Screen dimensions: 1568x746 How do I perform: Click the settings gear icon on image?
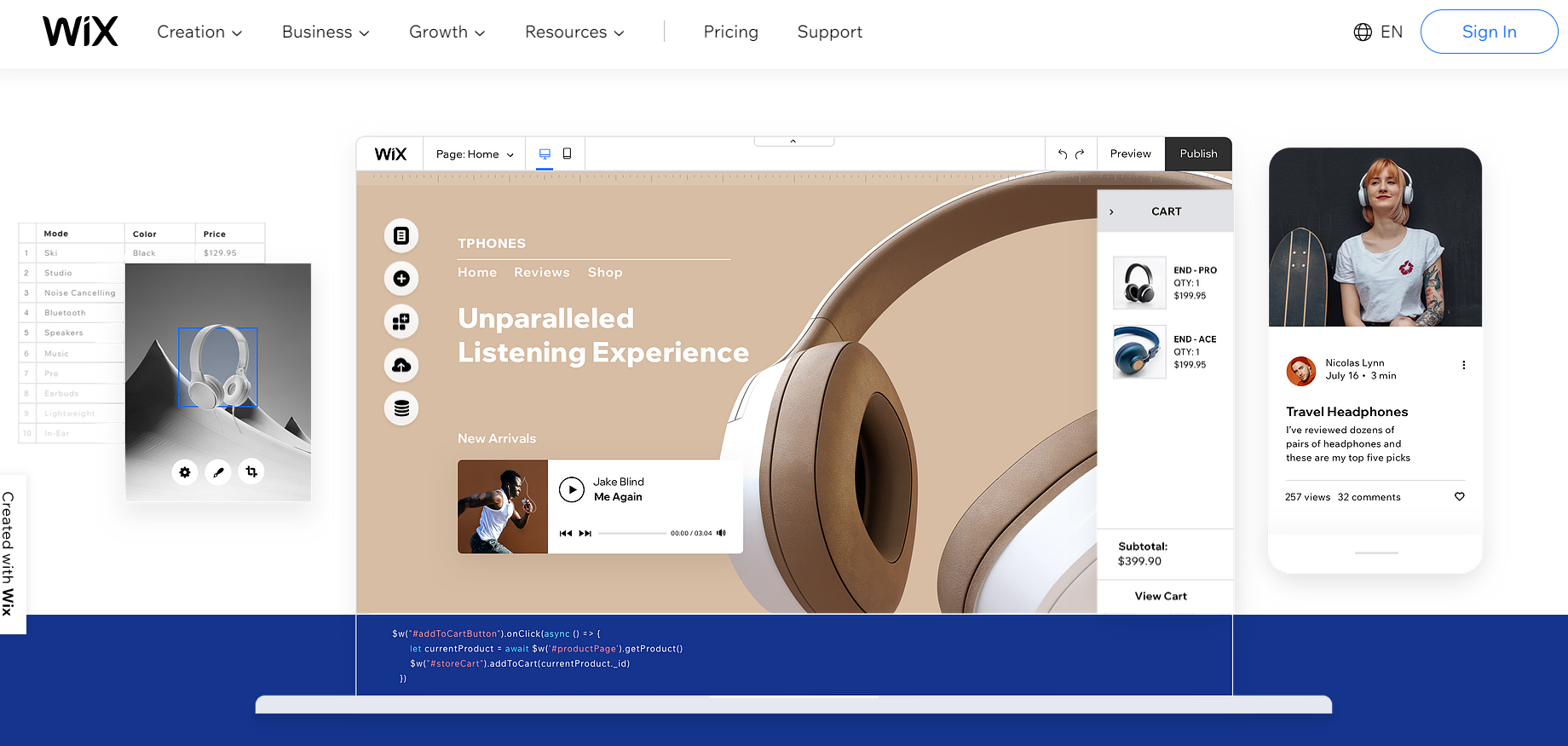click(185, 471)
